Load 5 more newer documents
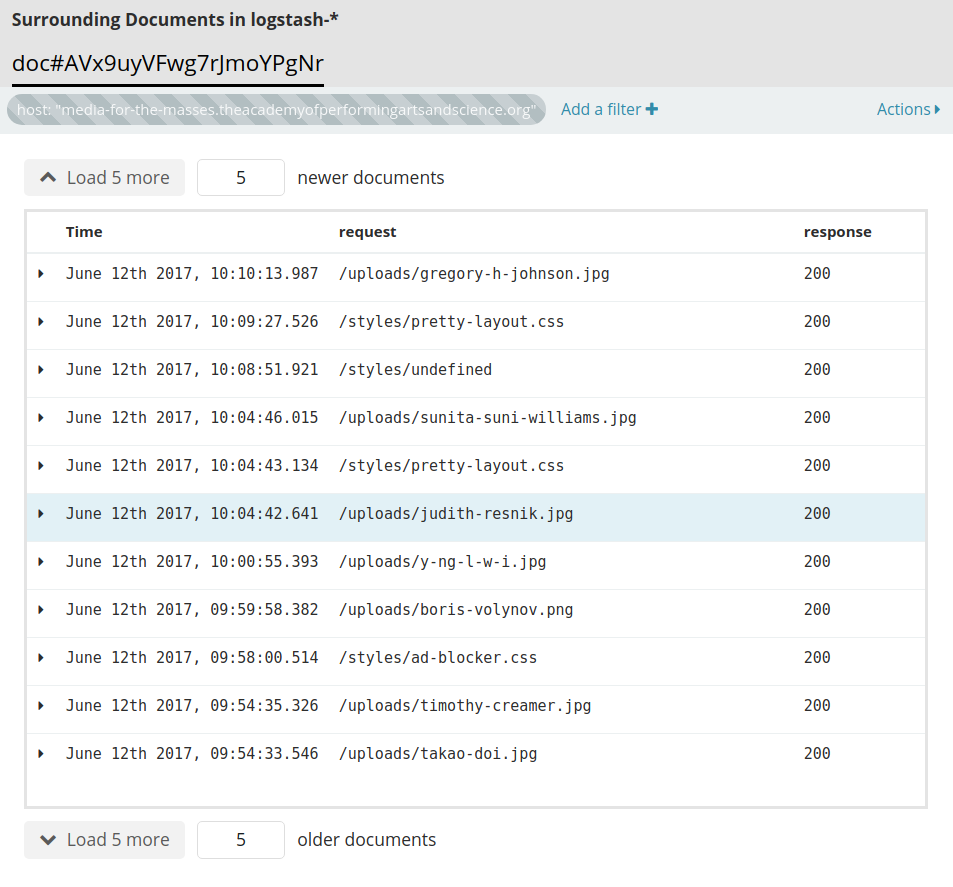 point(104,178)
